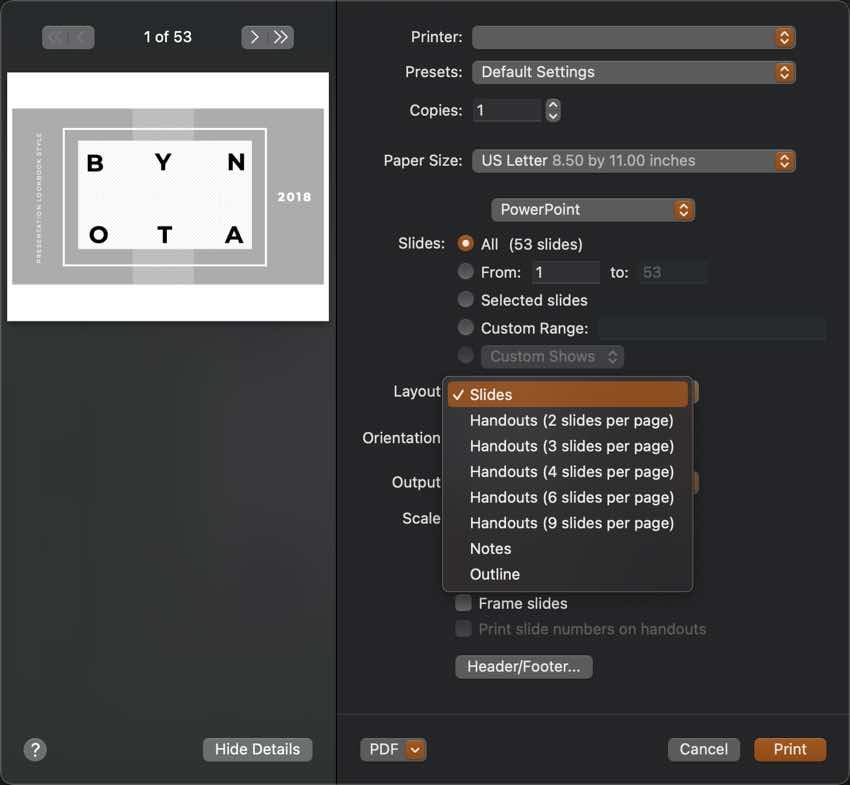
Task: Select the From range radio button
Action: click(465, 272)
